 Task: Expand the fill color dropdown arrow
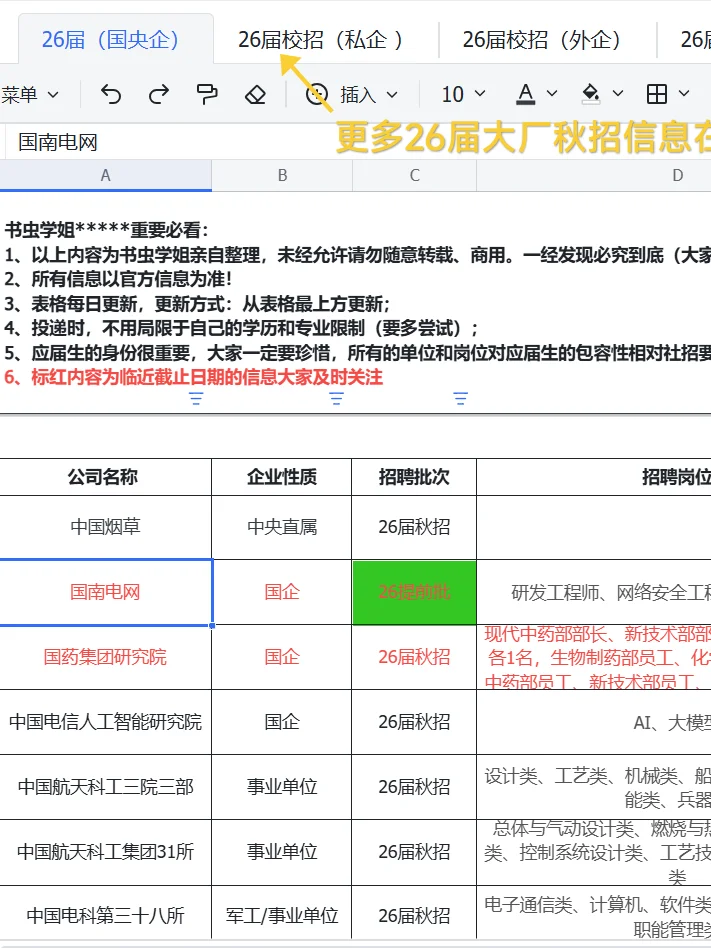coord(617,94)
